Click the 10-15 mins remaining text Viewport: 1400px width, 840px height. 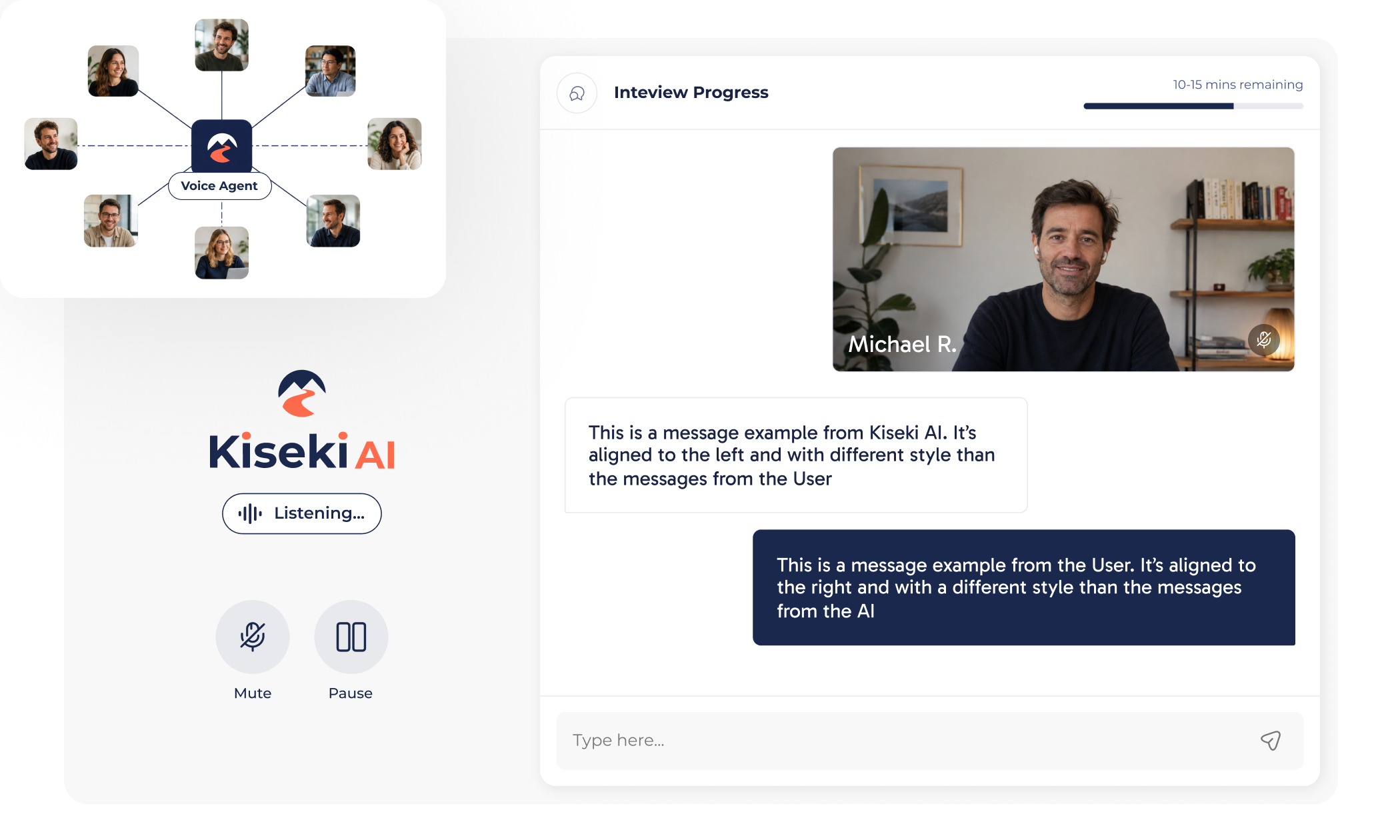click(x=1238, y=85)
